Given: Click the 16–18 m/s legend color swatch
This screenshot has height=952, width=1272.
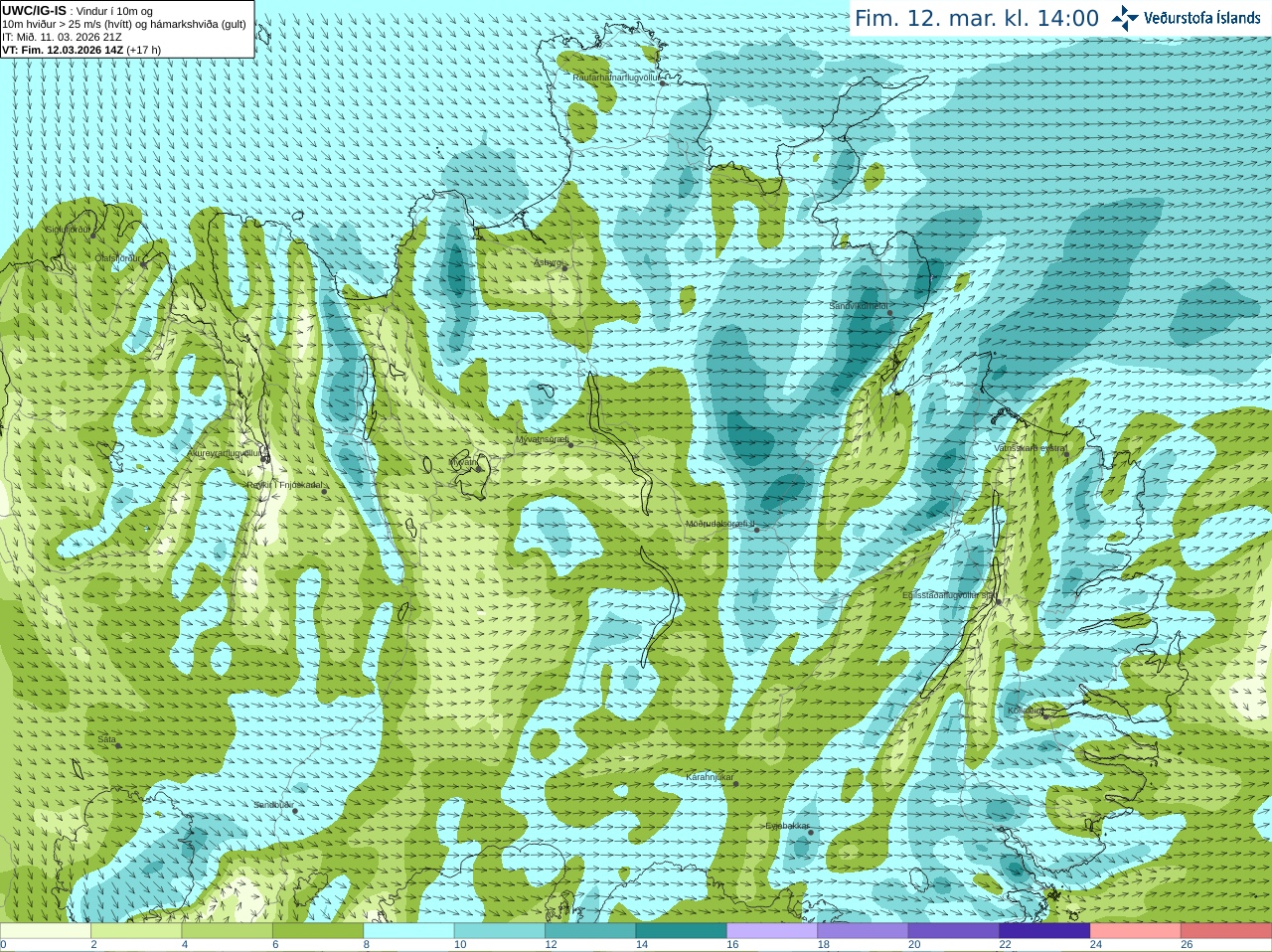Looking at the screenshot, I should tap(772, 931).
